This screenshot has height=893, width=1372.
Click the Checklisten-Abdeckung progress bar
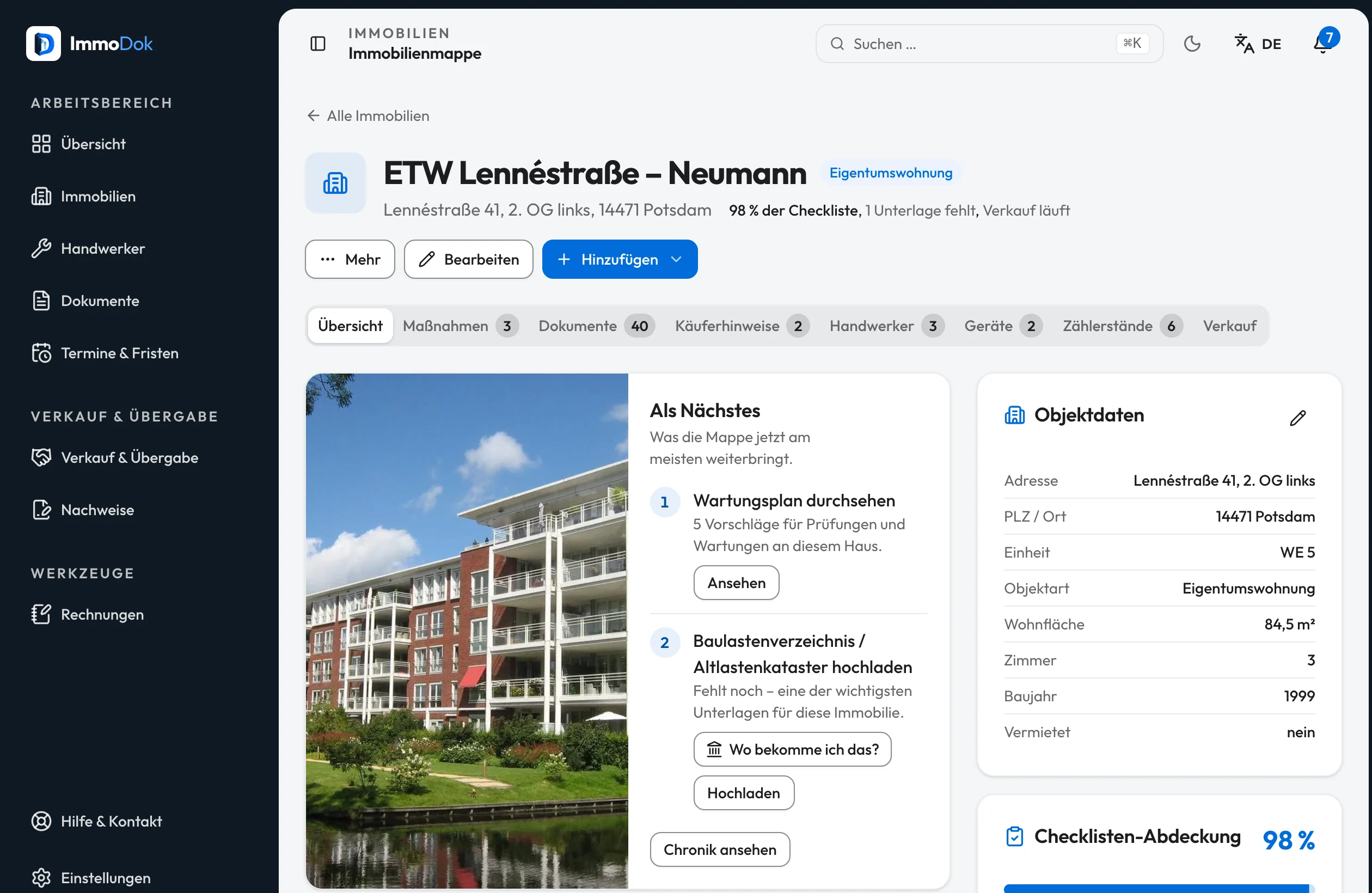[1159, 889]
